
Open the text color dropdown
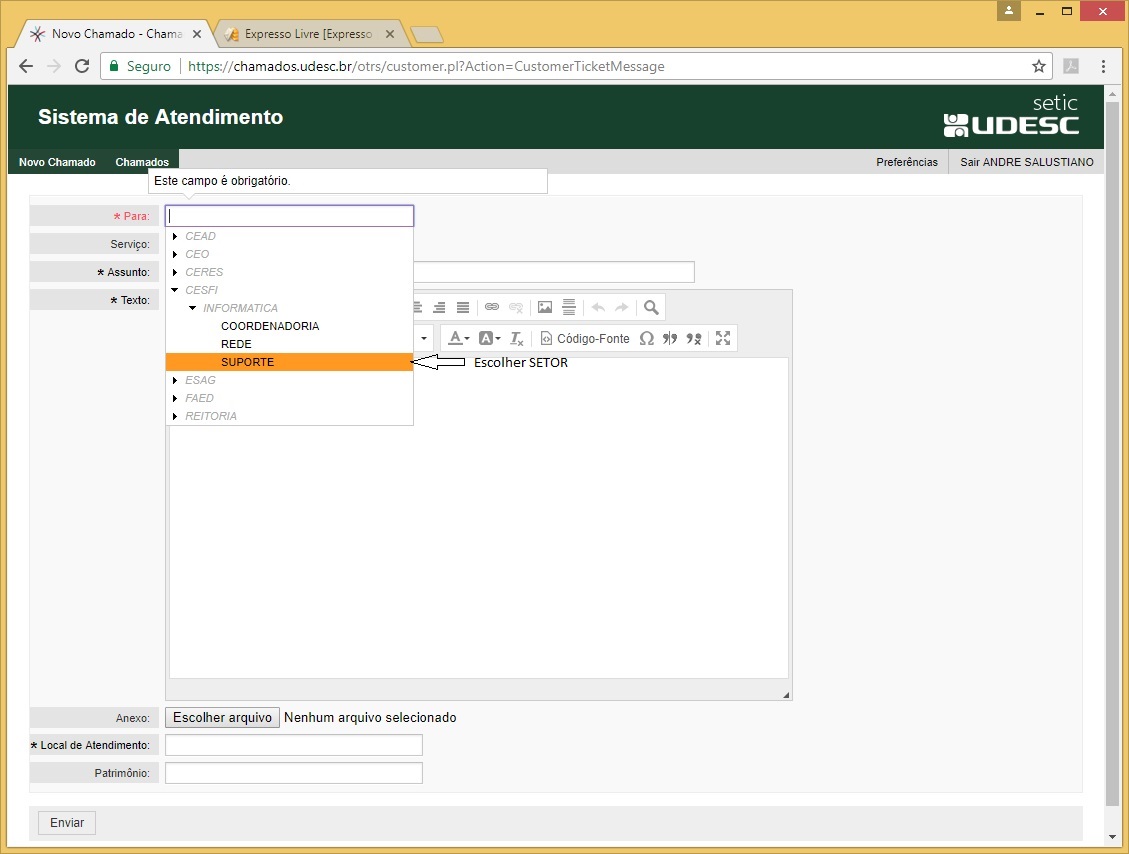click(458, 339)
